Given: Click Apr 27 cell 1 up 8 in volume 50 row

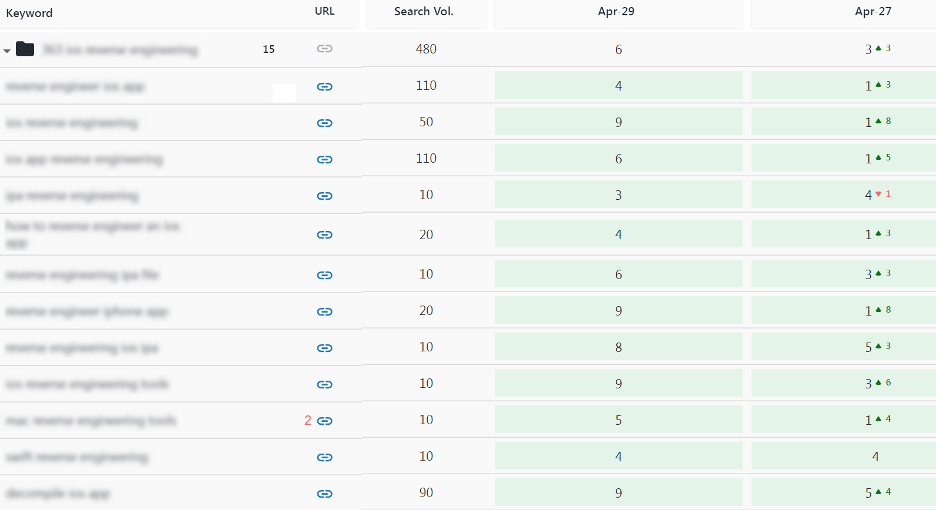Looking at the screenshot, I should [843, 122].
